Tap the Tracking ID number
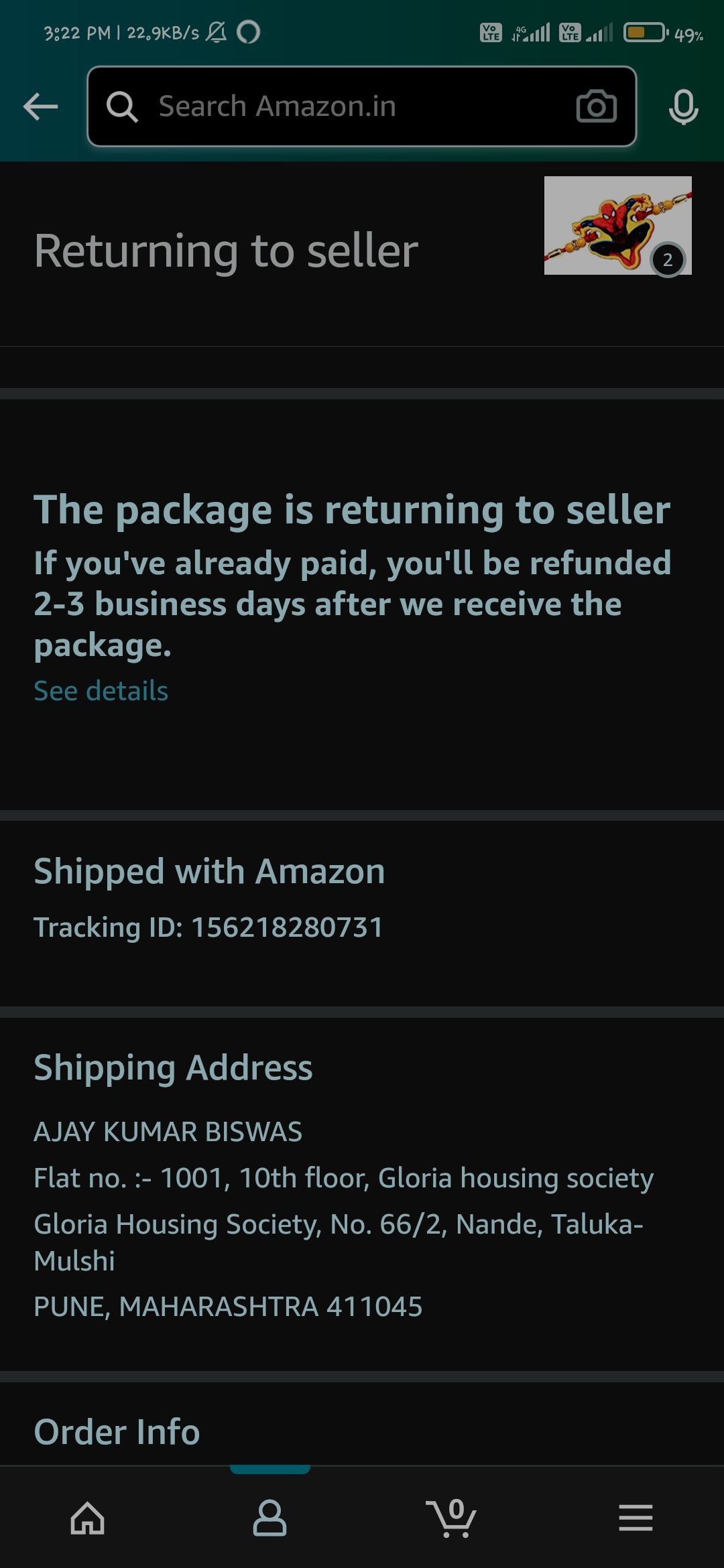 coord(287,927)
